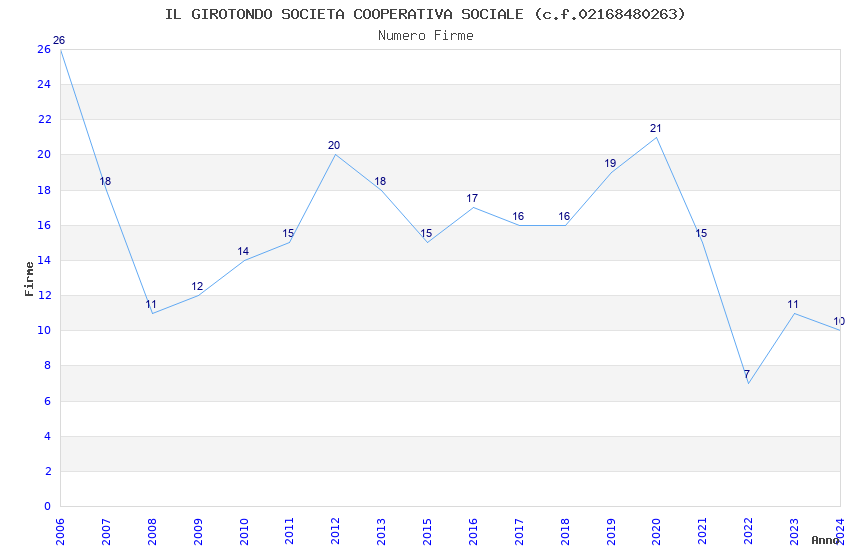
Task: Select the 2016 data label 17
Action: point(472,198)
